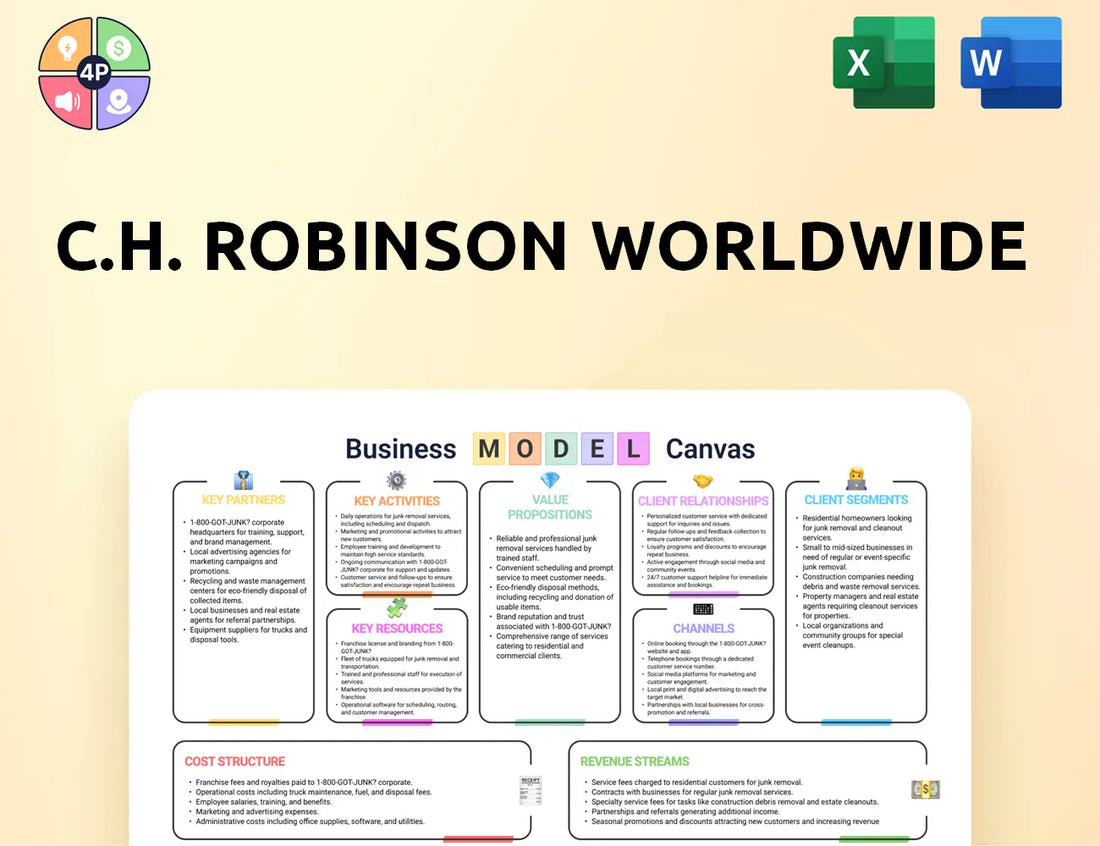The width and height of the screenshot is (1100, 846).
Task: Click the diamond icon above Value Propositions
Action: click(550, 481)
